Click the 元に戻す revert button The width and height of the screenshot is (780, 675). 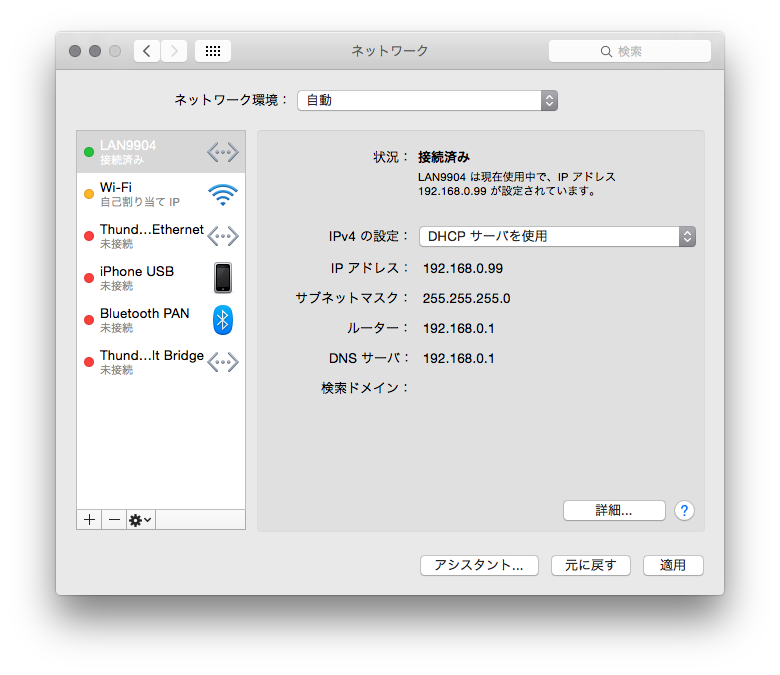590,566
